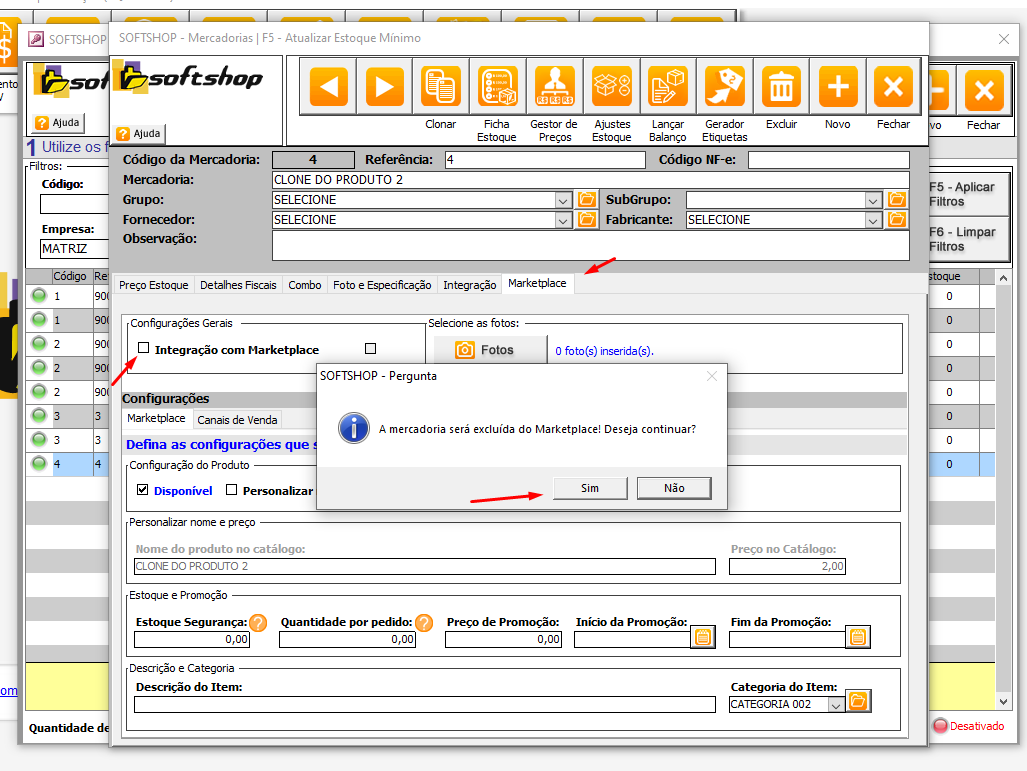
Task: Click the Clonar toolbar icon
Action: 440,88
